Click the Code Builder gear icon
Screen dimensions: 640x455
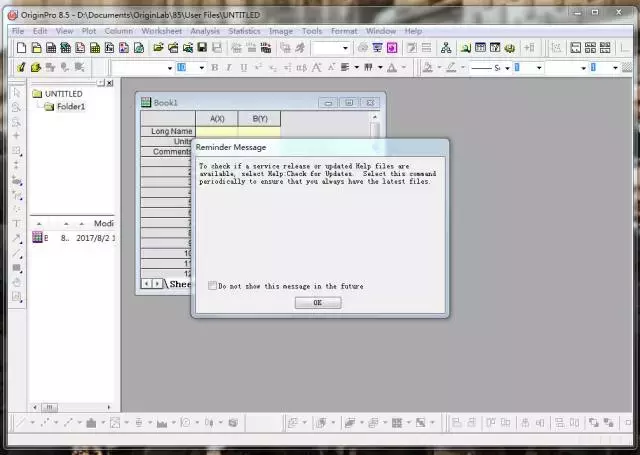[510, 48]
